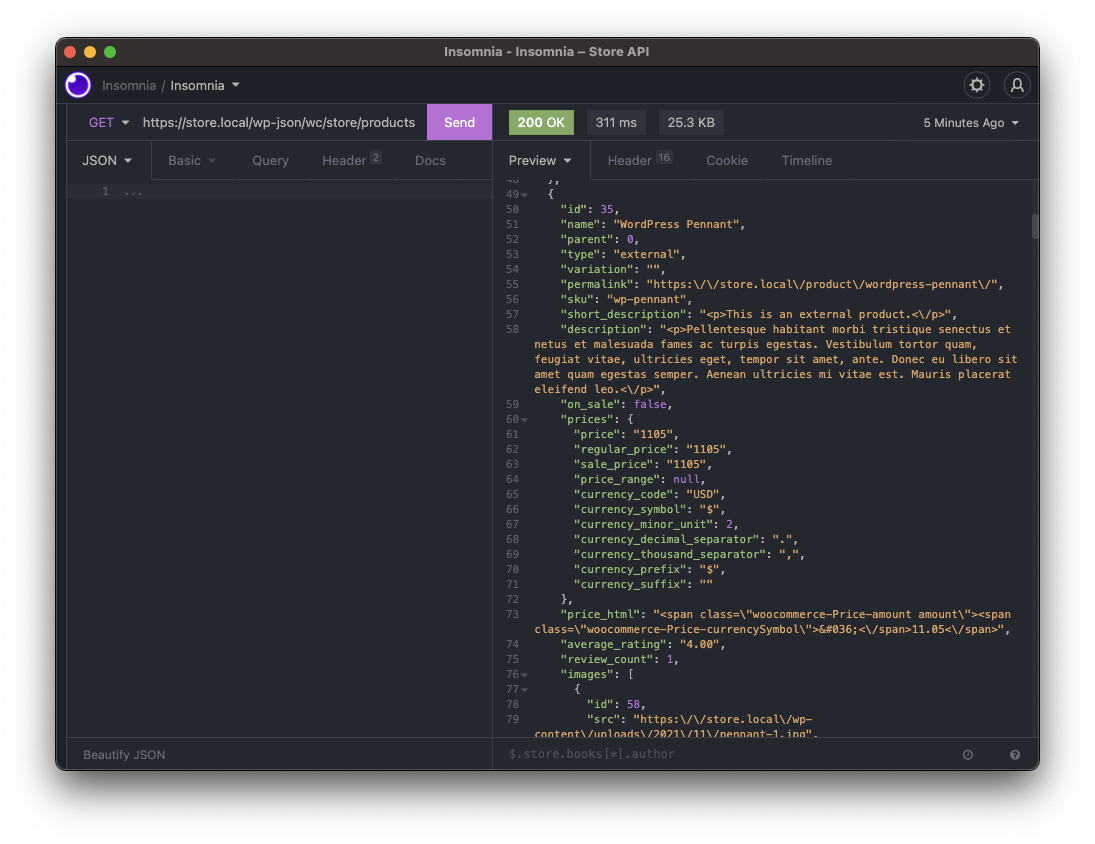Click the Send button

(x=459, y=122)
